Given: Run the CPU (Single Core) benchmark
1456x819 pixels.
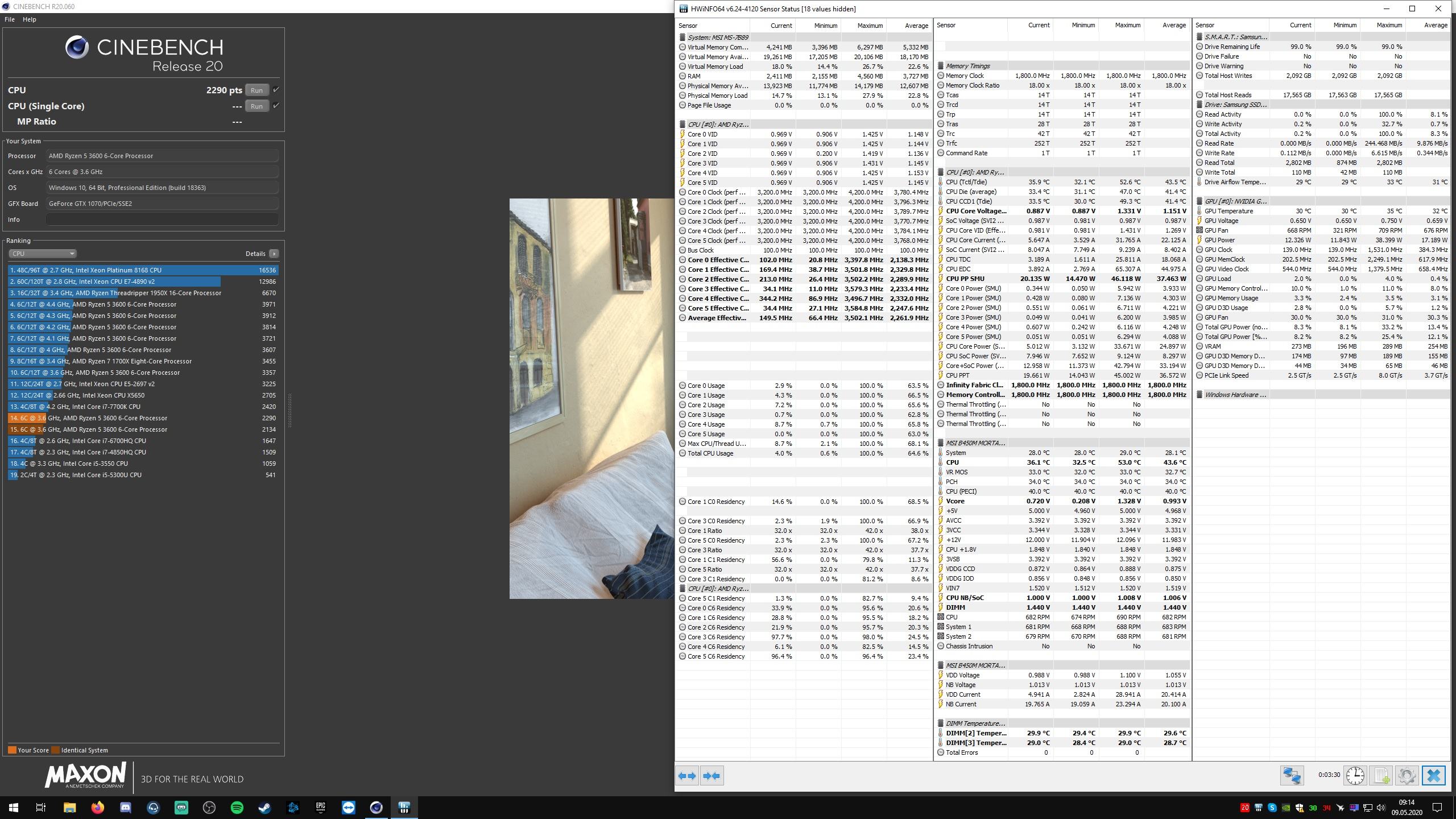Looking at the screenshot, I should point(257,106).
